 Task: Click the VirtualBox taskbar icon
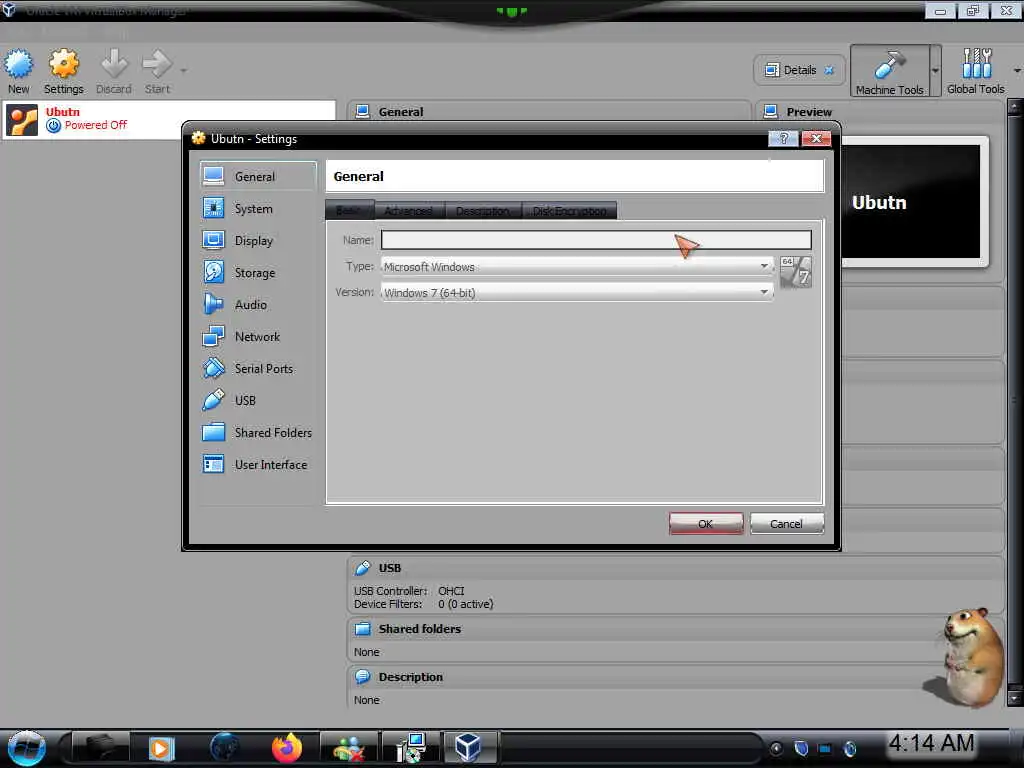[x=468, y=748]
